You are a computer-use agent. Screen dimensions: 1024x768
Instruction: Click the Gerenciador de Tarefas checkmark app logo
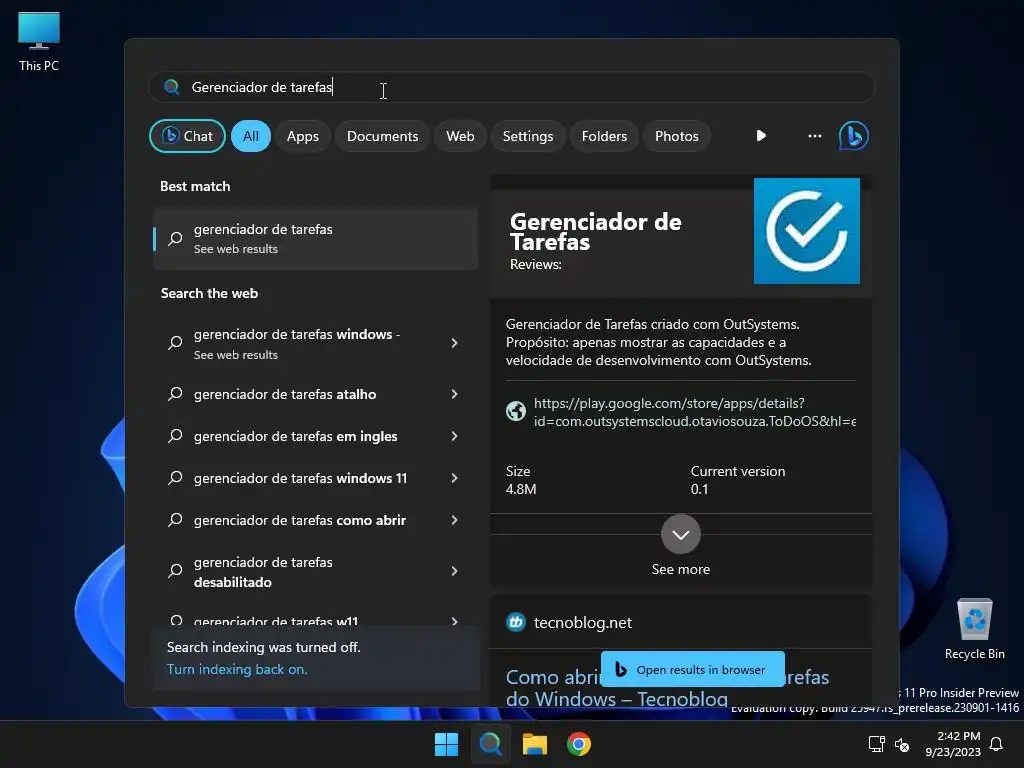(807, 231)
